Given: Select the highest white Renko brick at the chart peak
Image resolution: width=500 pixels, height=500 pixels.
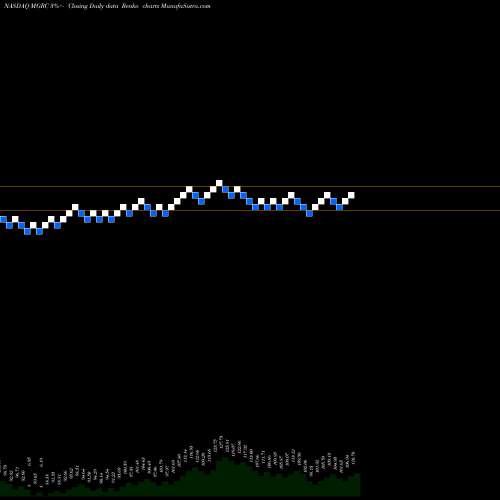Looking at the screenshot, I should tap(219, 183).
